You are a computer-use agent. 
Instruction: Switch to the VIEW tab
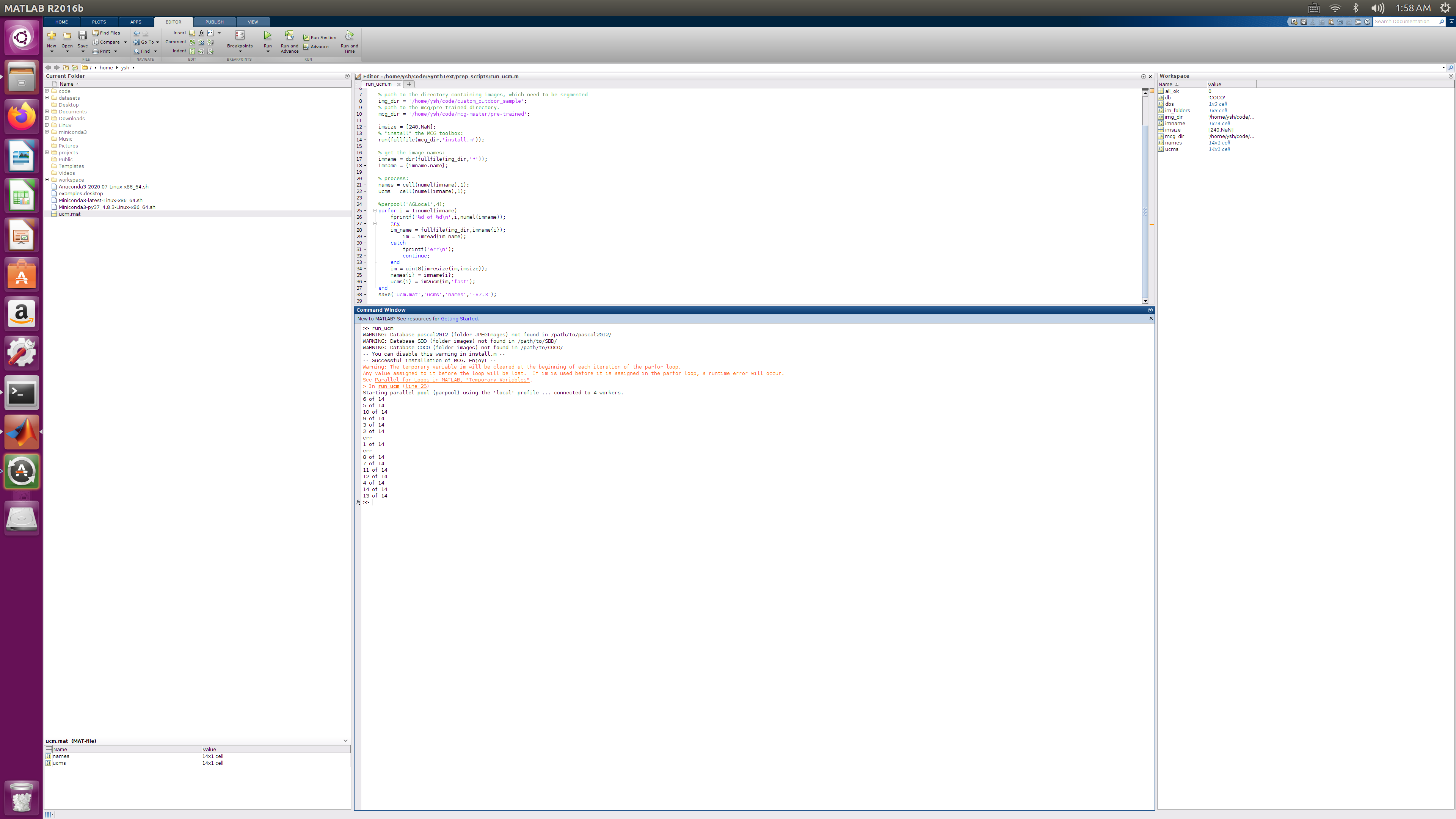click(x=253, y=22)
